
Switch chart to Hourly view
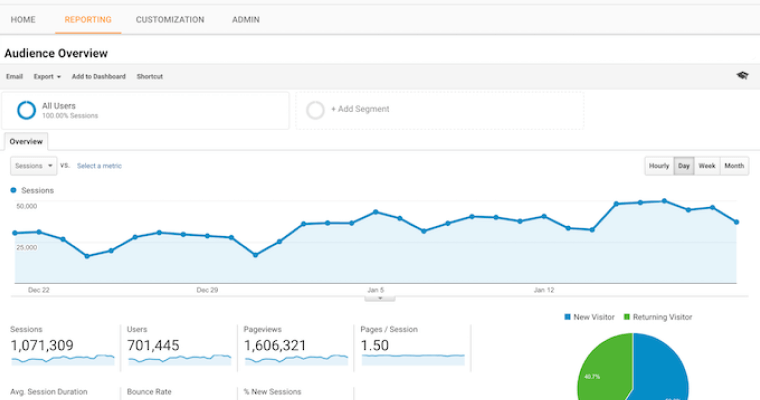(659, 166)
